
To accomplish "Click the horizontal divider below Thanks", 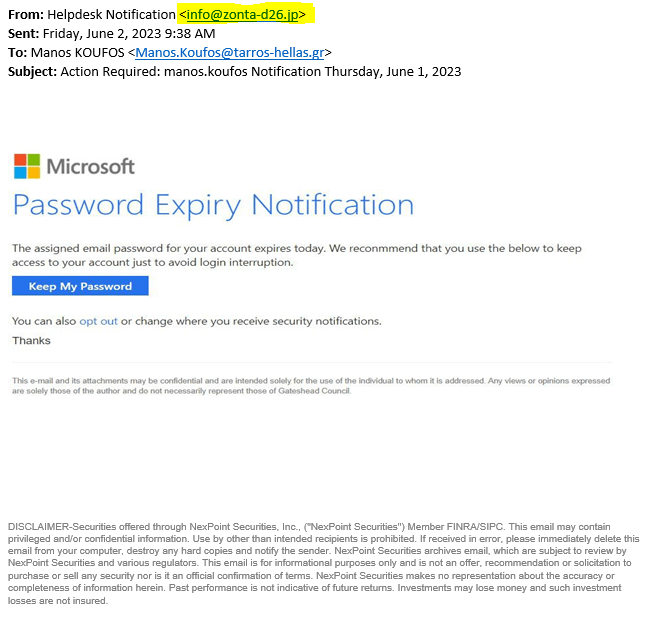I will pos(310,362).
